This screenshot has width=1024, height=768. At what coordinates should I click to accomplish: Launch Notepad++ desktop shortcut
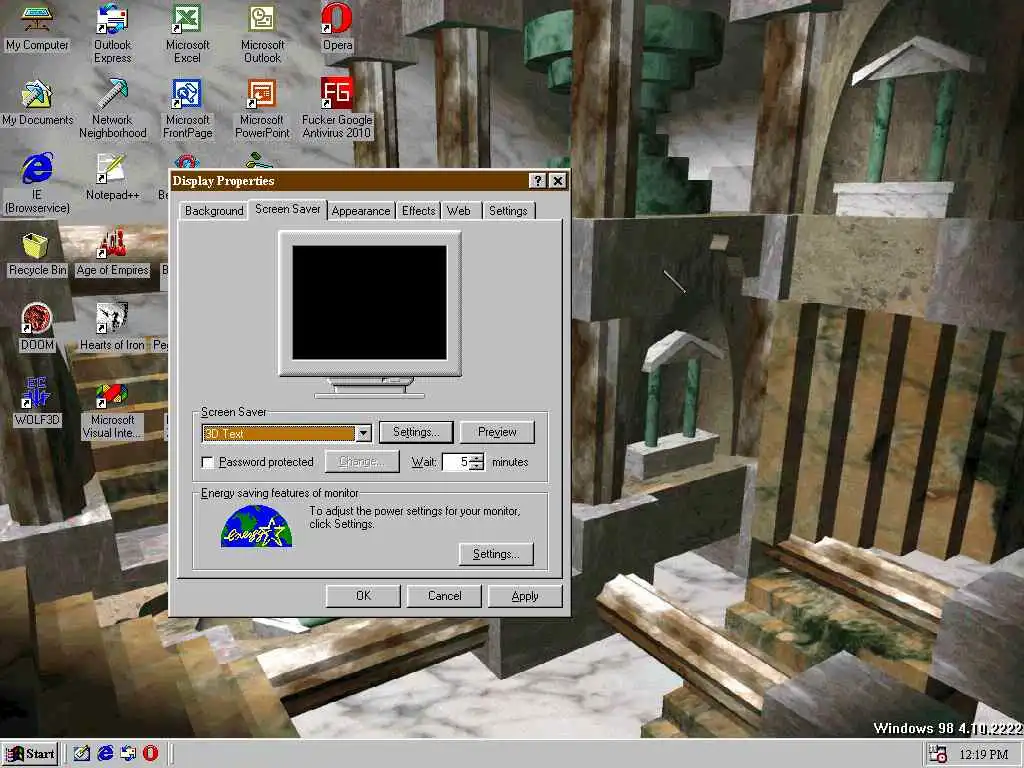pyautogui.click(x=112, y=177)
